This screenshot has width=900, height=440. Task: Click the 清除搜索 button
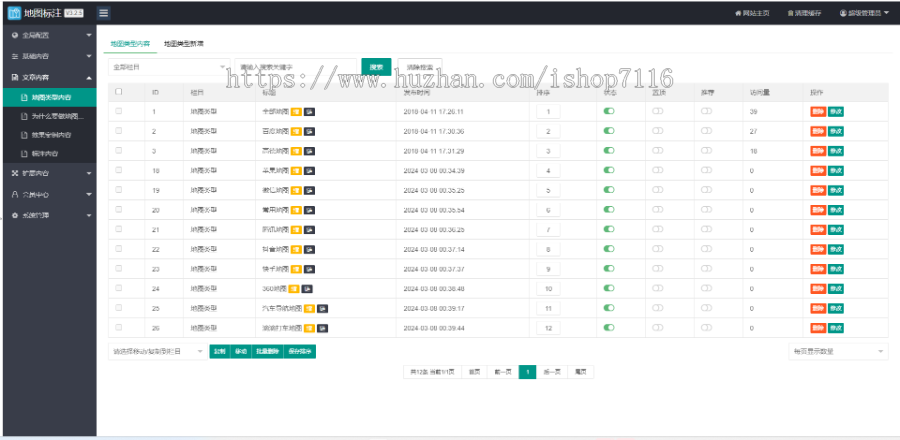click(x=420, y=67)
